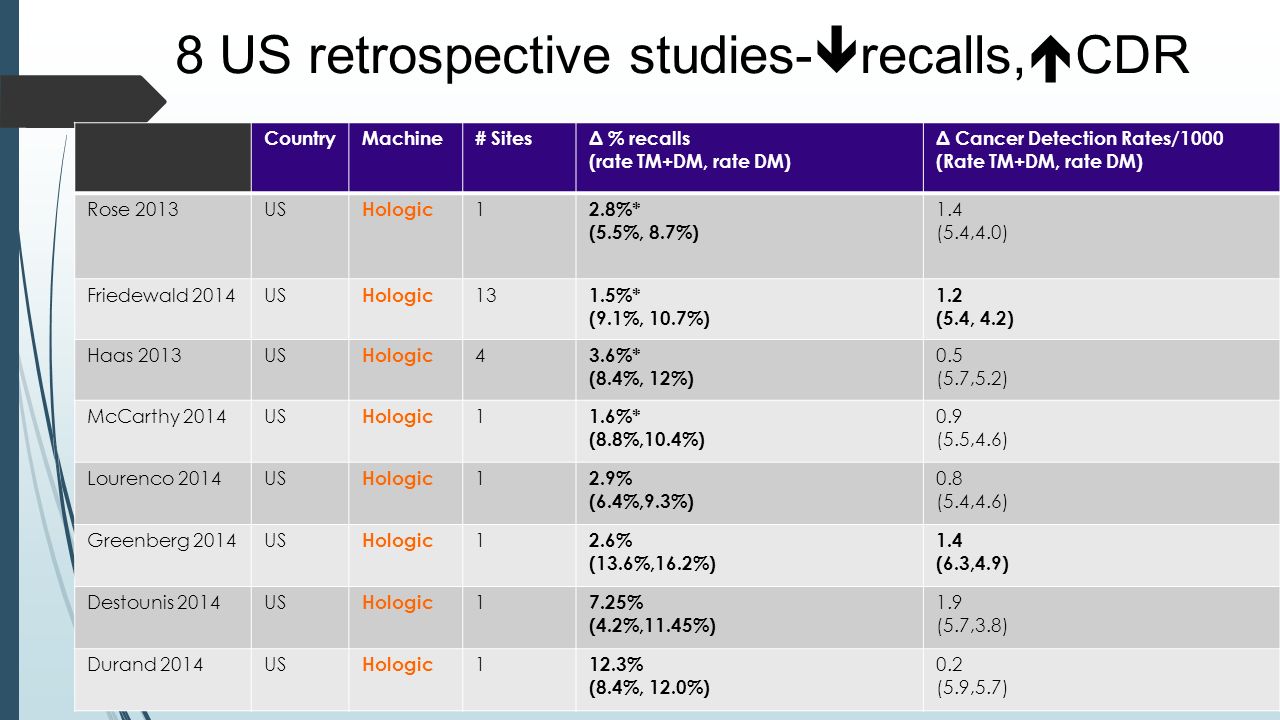Viewport: 1280px width, 720px height.
Task: Click the 'Δ % recalls' column header
Action: [749, 157]
